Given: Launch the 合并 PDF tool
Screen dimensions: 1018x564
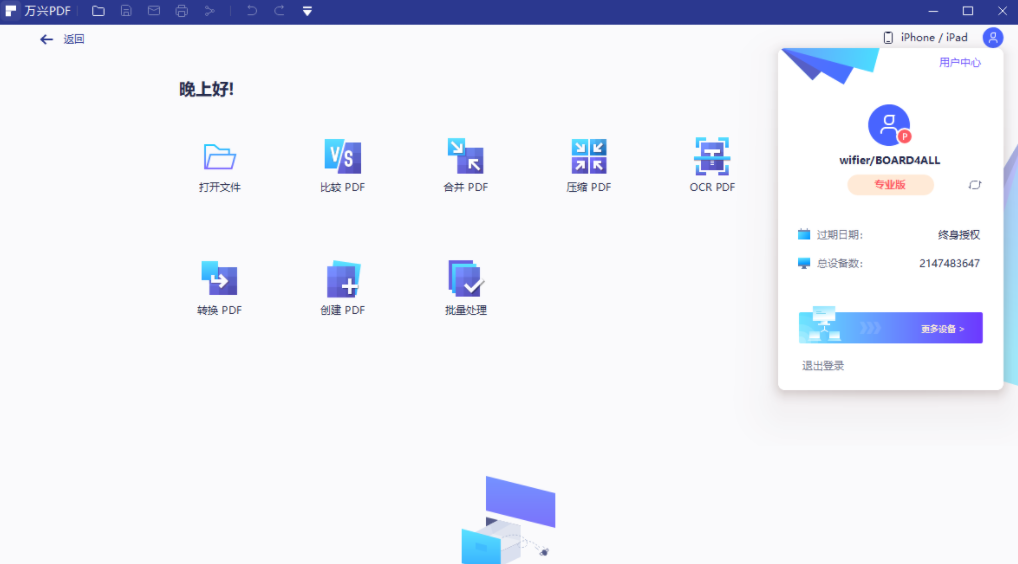Looking at the screenshot, I should (x=466, y=167).
